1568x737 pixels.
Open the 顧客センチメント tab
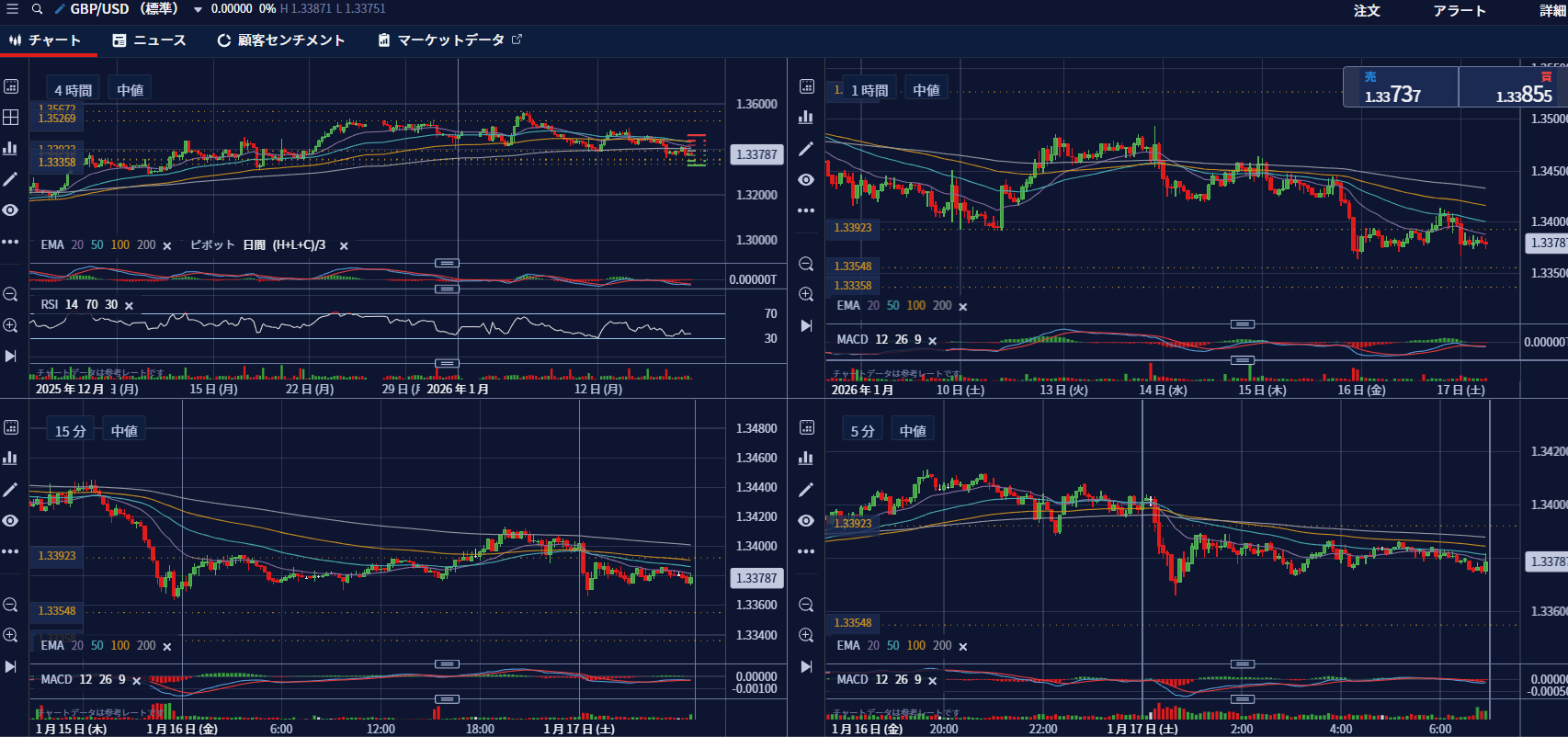pos(280,40)
